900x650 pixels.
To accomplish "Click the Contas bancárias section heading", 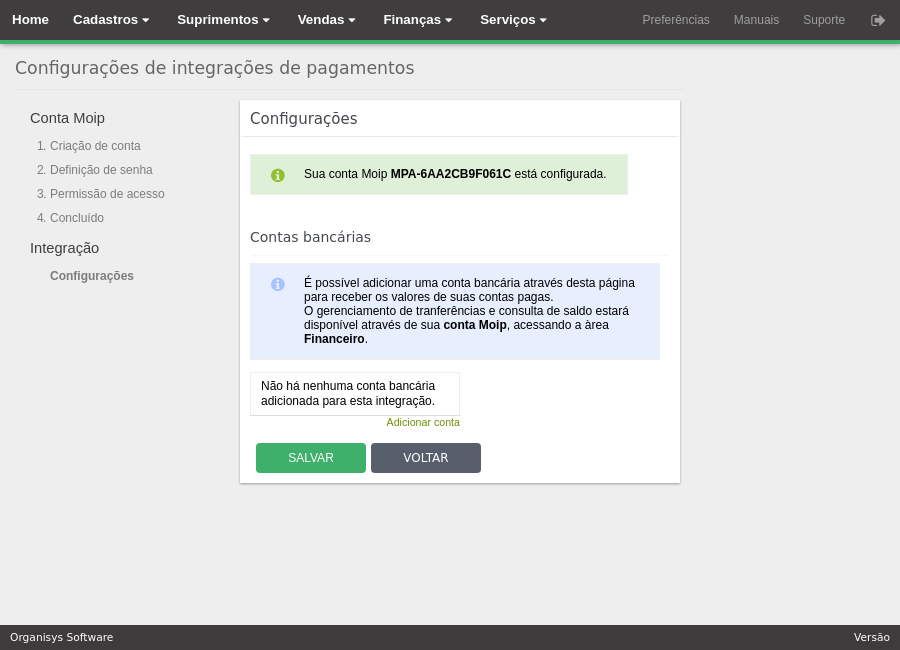I will pos(311,237).
